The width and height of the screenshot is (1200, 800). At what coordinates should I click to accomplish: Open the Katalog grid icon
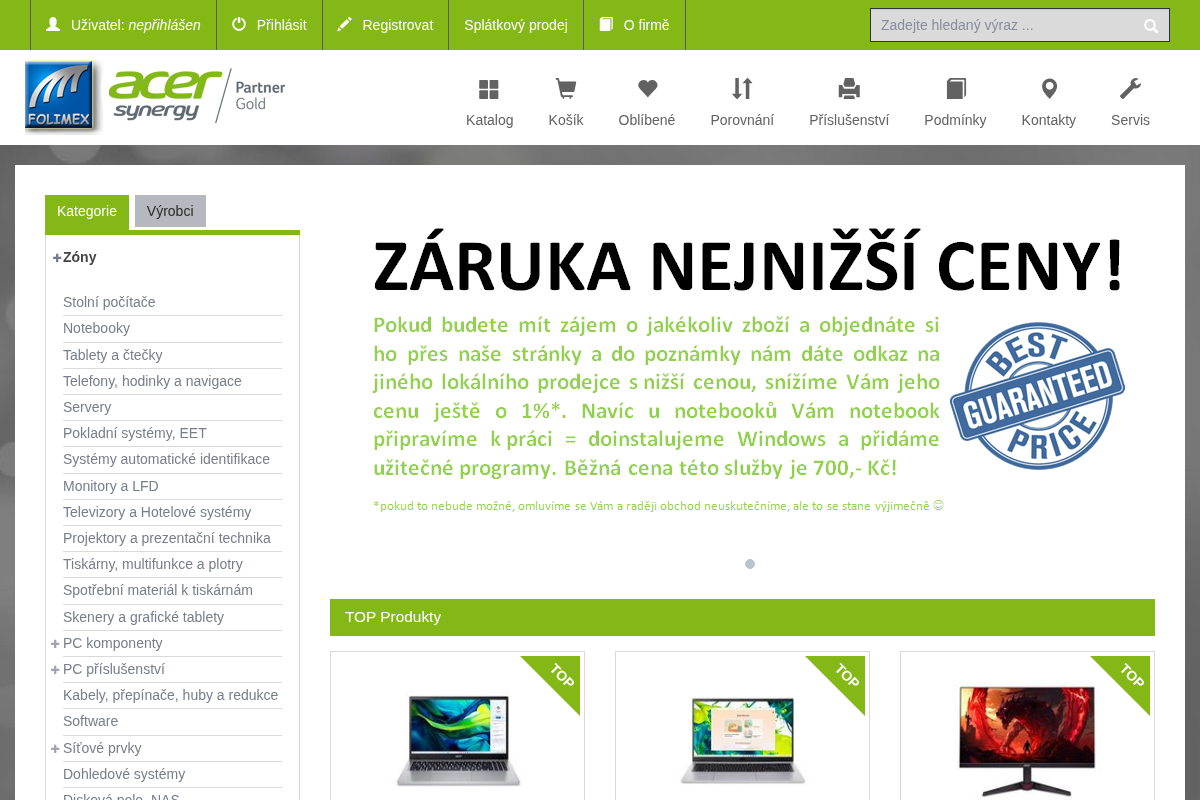489,89
